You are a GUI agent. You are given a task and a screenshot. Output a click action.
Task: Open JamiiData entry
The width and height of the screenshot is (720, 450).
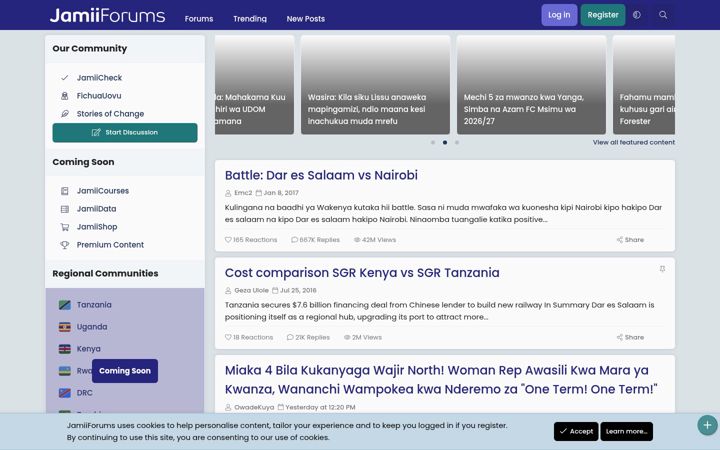click(96, 208)
